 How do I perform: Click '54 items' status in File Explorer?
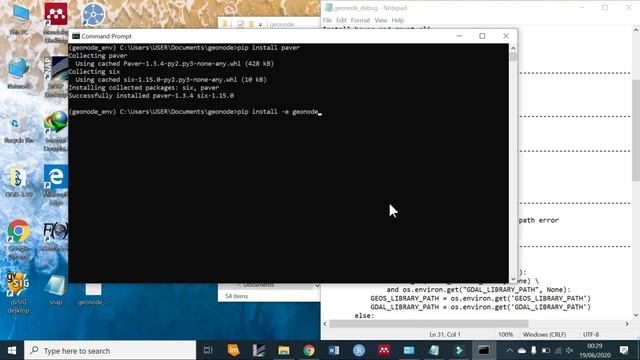[x=236, y=296]
